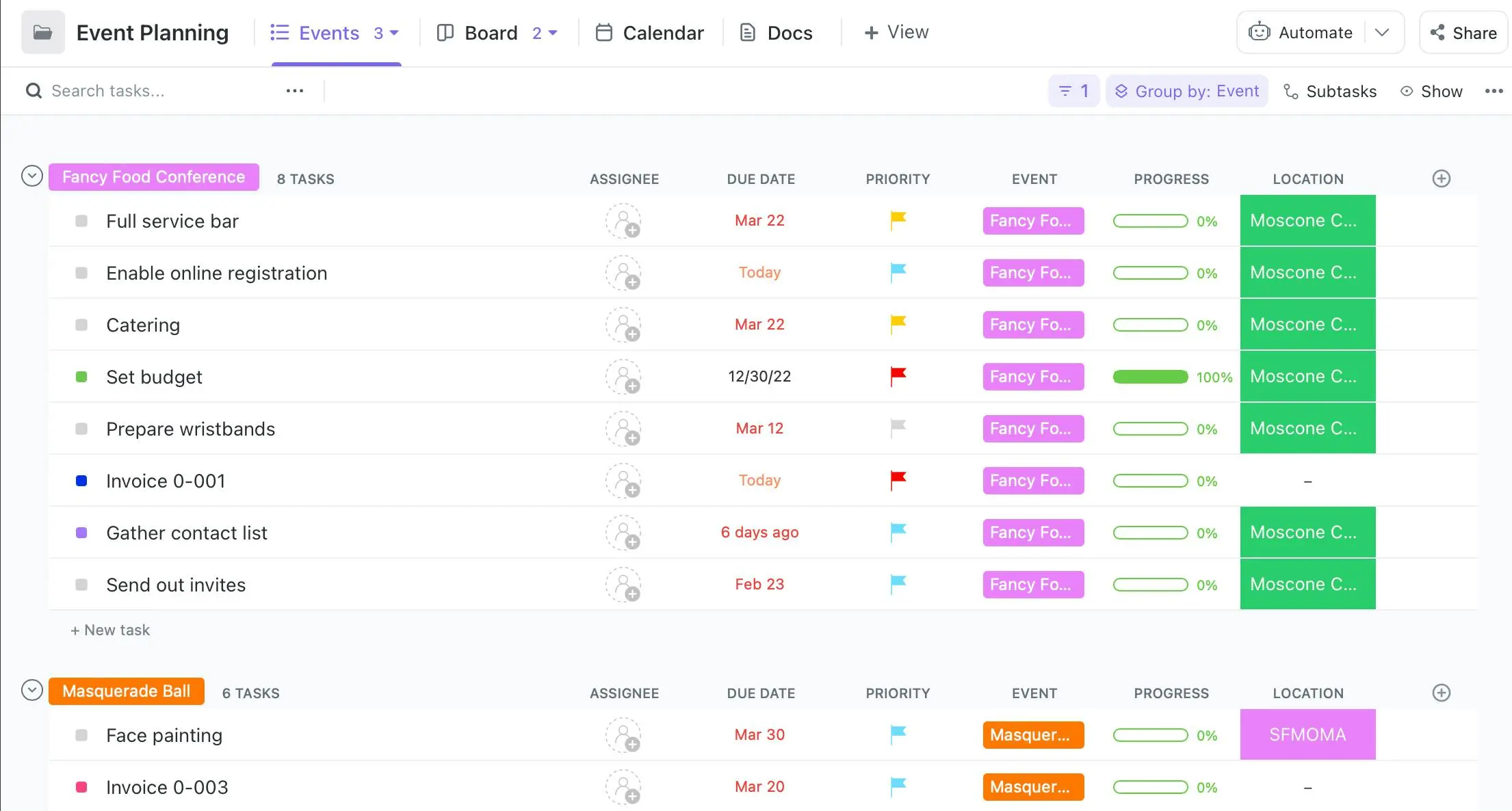This screenshot has height=811, width=1512.
Task: Open the Set budget task
Action: click(154, 377)
